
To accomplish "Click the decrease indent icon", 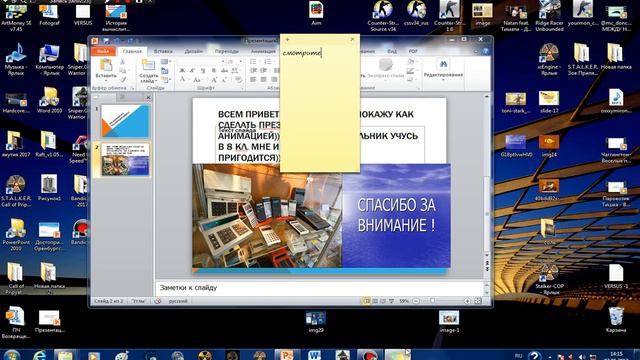I will (x=253, y=71).
